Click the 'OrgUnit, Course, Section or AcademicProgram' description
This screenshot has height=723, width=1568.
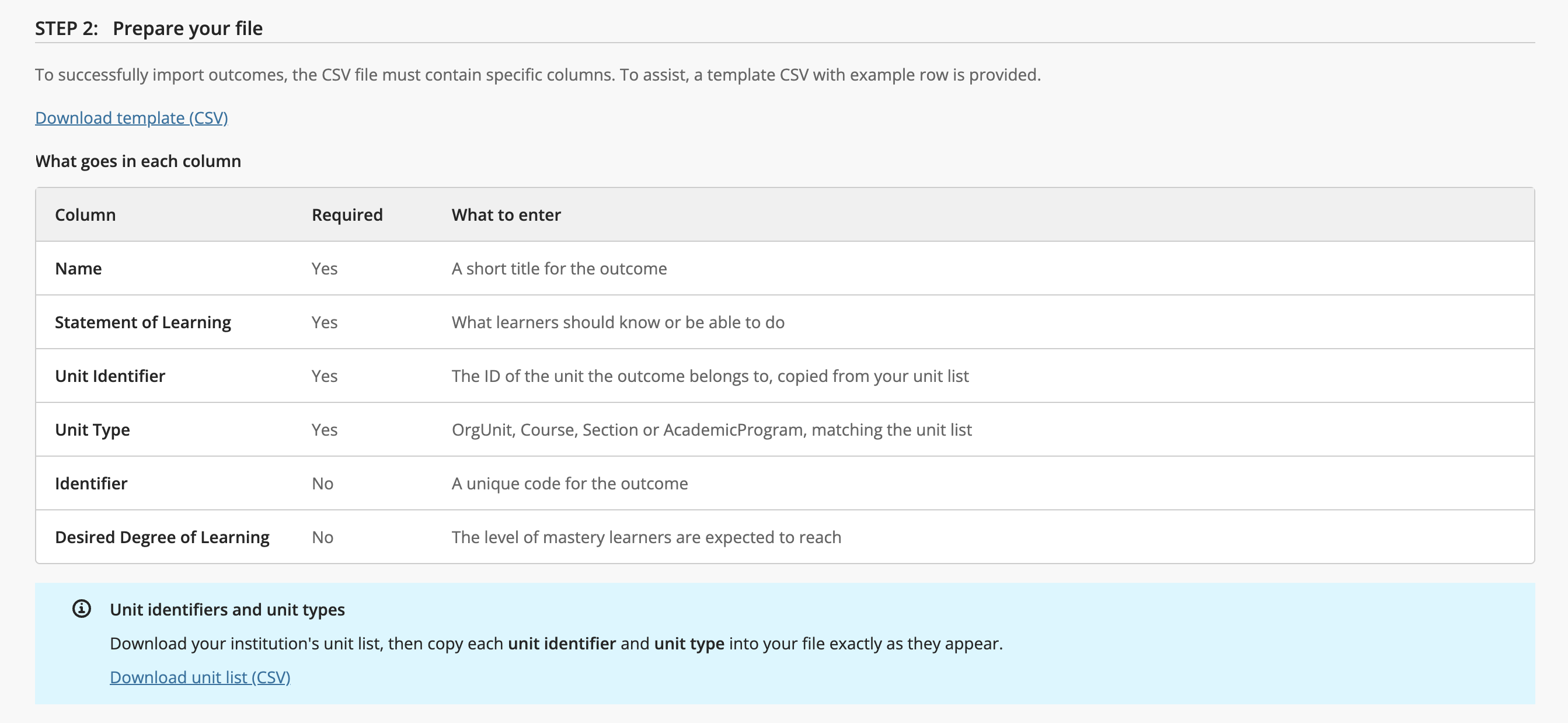click(712, 429)
